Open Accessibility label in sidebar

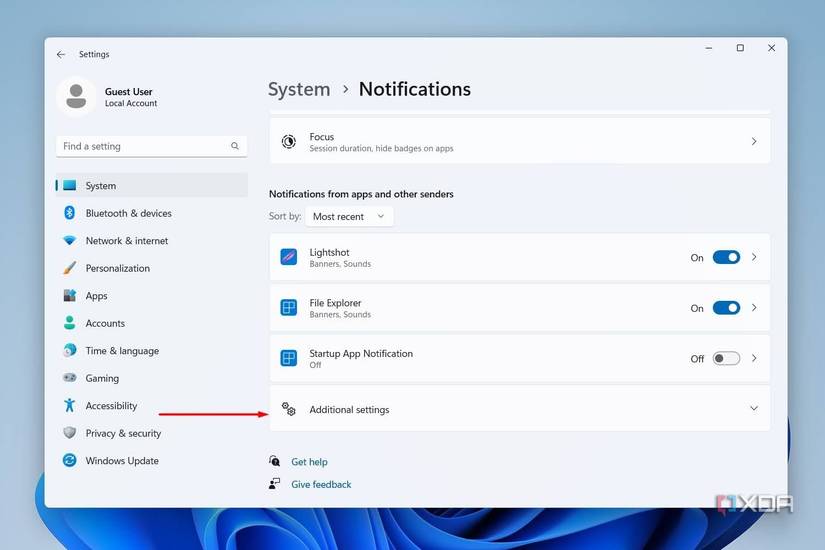(111, 405)
